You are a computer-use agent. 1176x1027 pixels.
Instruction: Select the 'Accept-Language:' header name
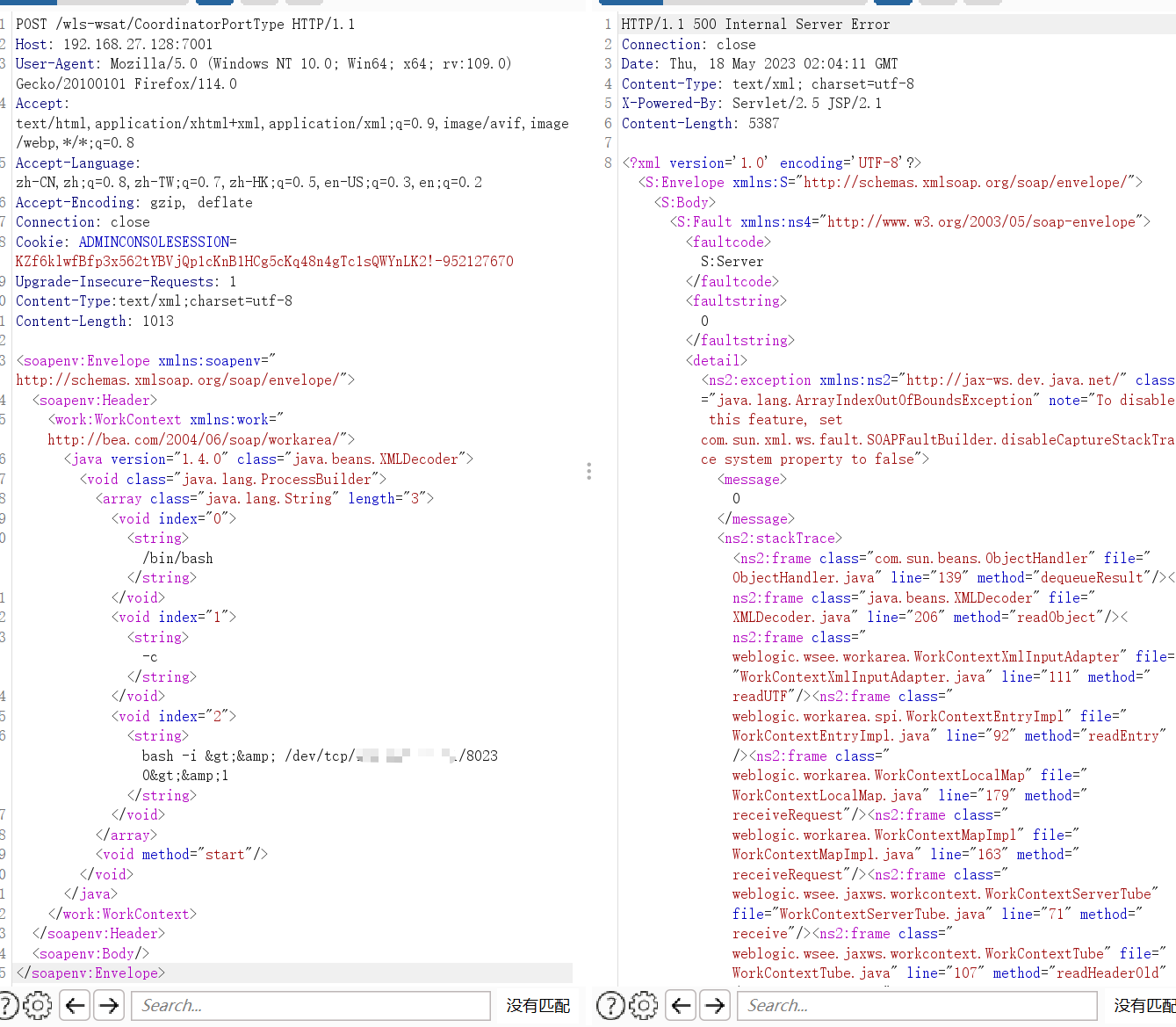click(x=78, y=163)
